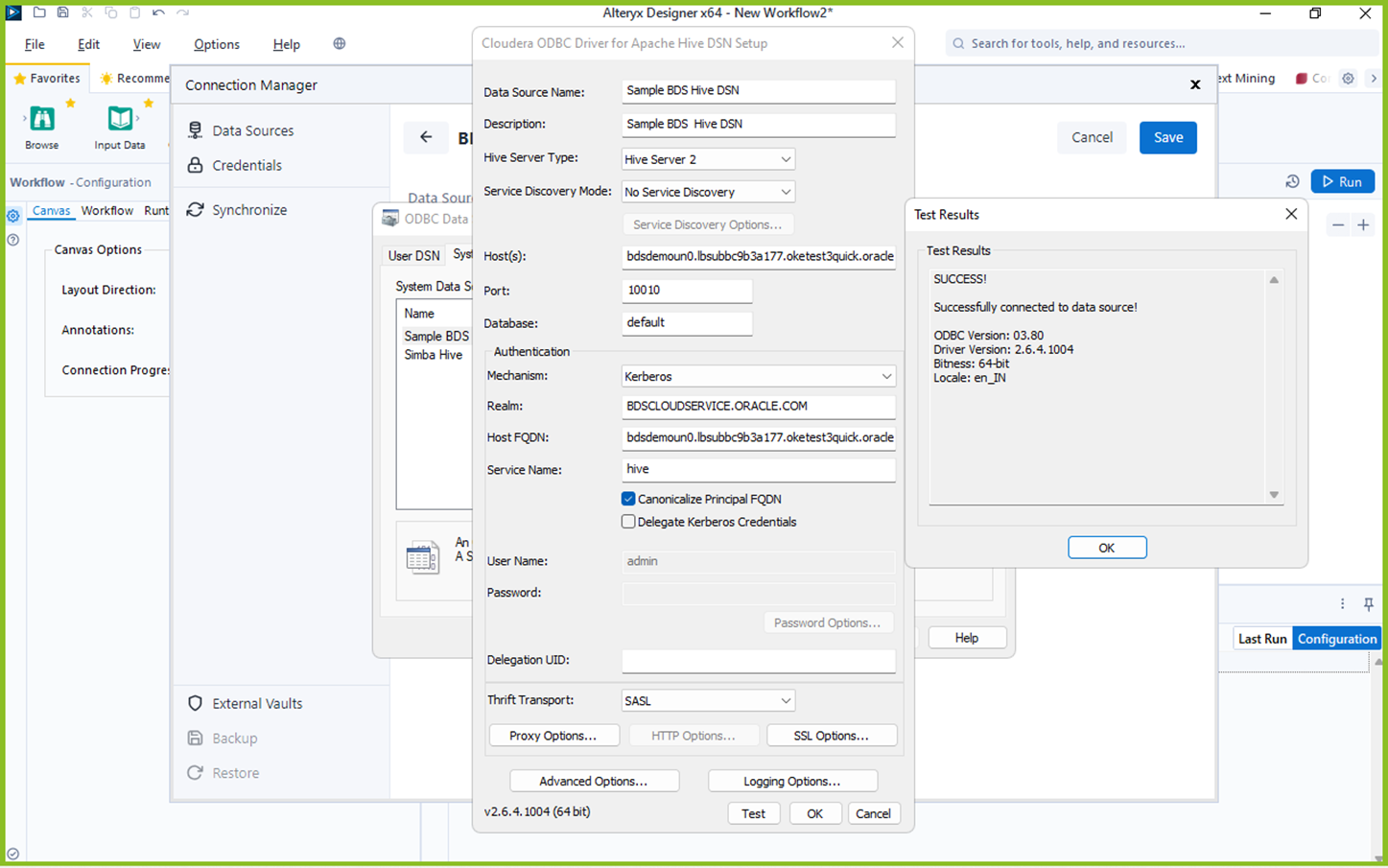The width and height of the screenshot is (1388, 868).
Task: Open Service Discovery Mode dropdown
Action: pyautogui.click(x=708, y=192)
